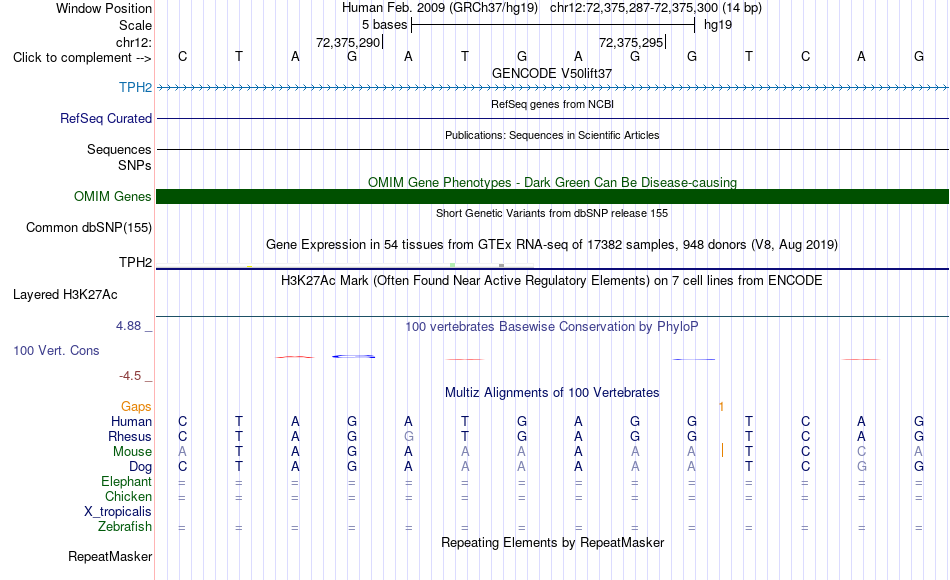
Task: Click 'Repeating Elements by RepeatMasker' title
Action: click(552, 542)
